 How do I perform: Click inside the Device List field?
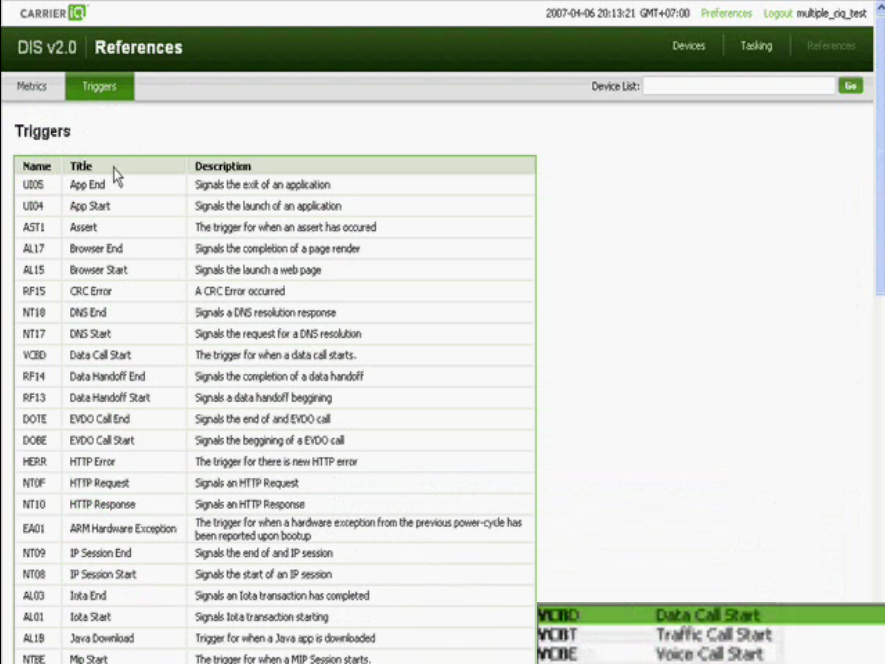click(739, 87)
